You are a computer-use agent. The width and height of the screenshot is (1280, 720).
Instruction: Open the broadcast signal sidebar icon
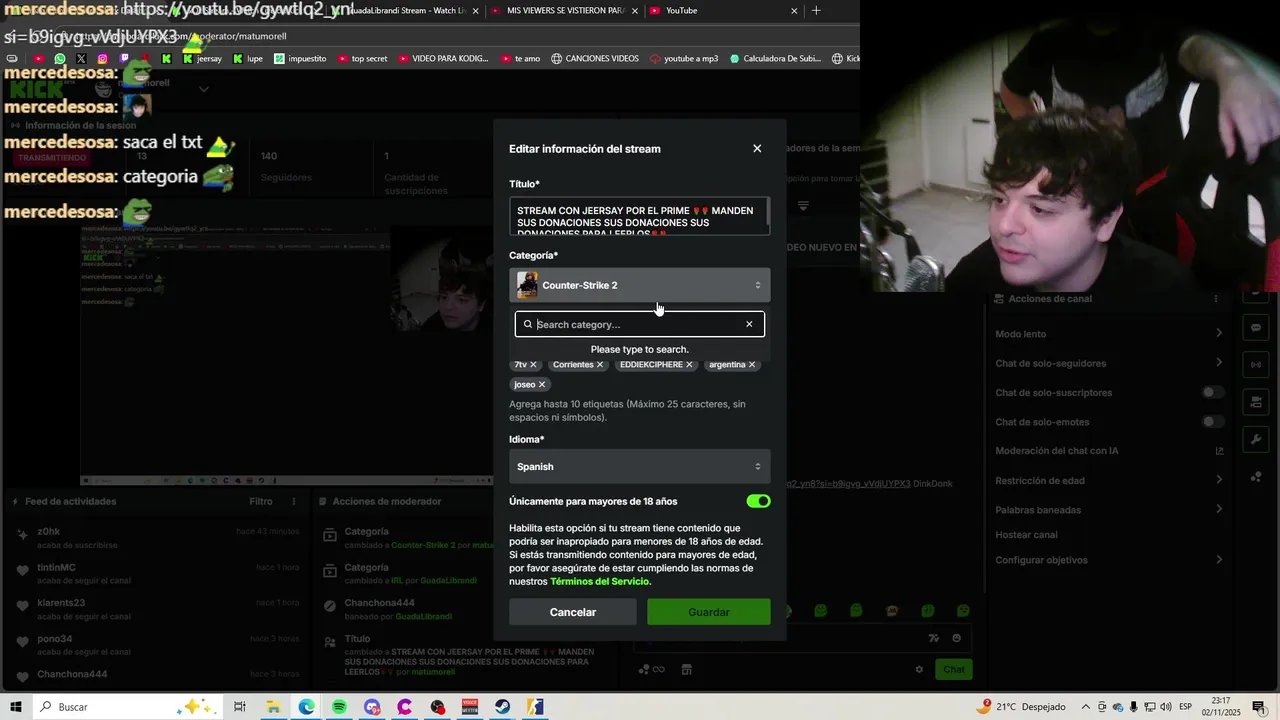pyautogui.click(x=1256, y=365)
